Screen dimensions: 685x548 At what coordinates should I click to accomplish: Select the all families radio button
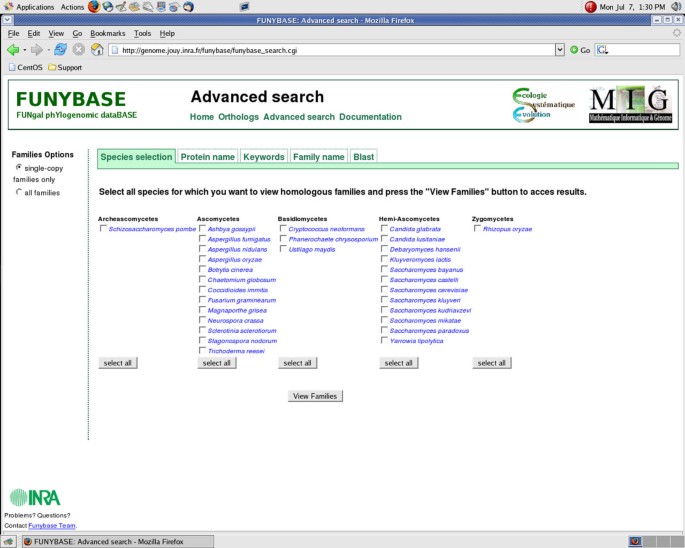click(x=19, y=192)
